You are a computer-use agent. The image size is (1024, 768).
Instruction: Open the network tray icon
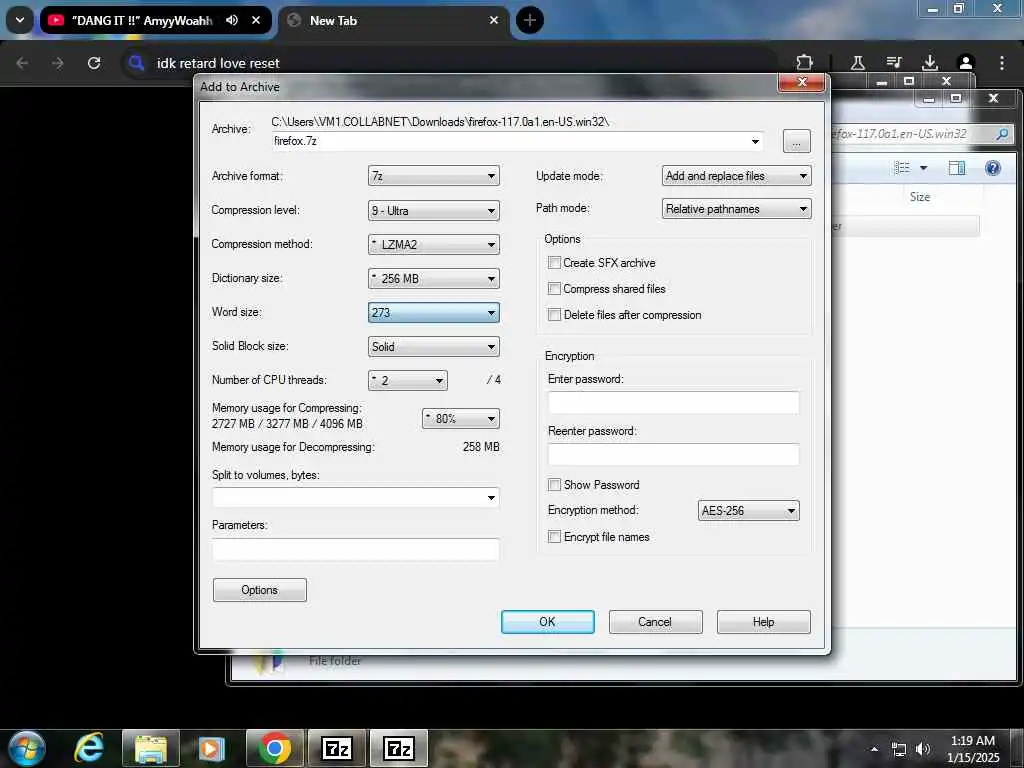[899, 750]
